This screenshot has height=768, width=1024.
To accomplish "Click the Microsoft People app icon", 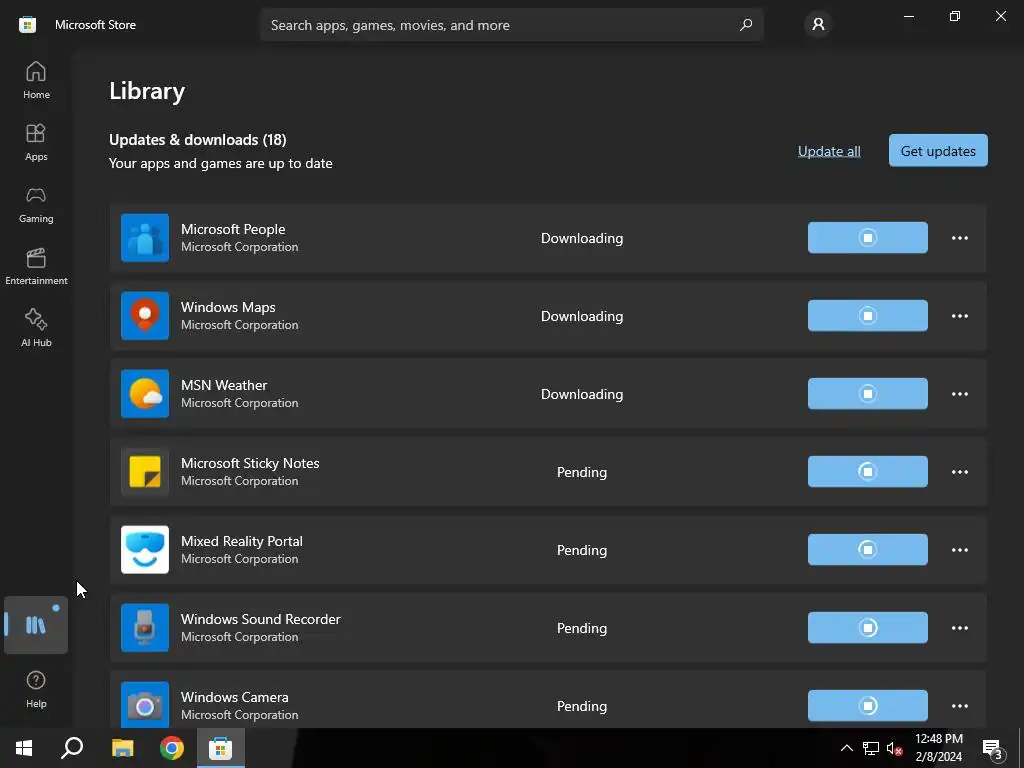I will click(145, 238).
